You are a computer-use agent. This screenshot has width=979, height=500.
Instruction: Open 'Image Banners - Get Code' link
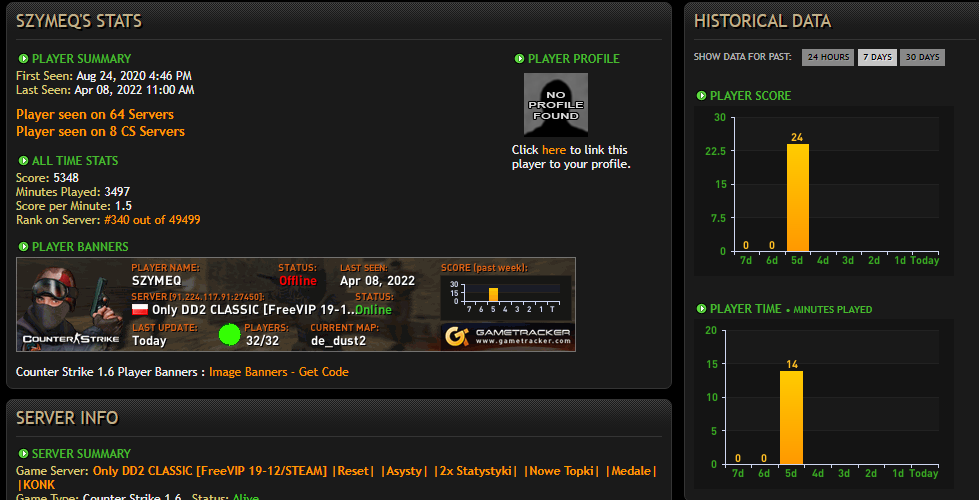278,372
